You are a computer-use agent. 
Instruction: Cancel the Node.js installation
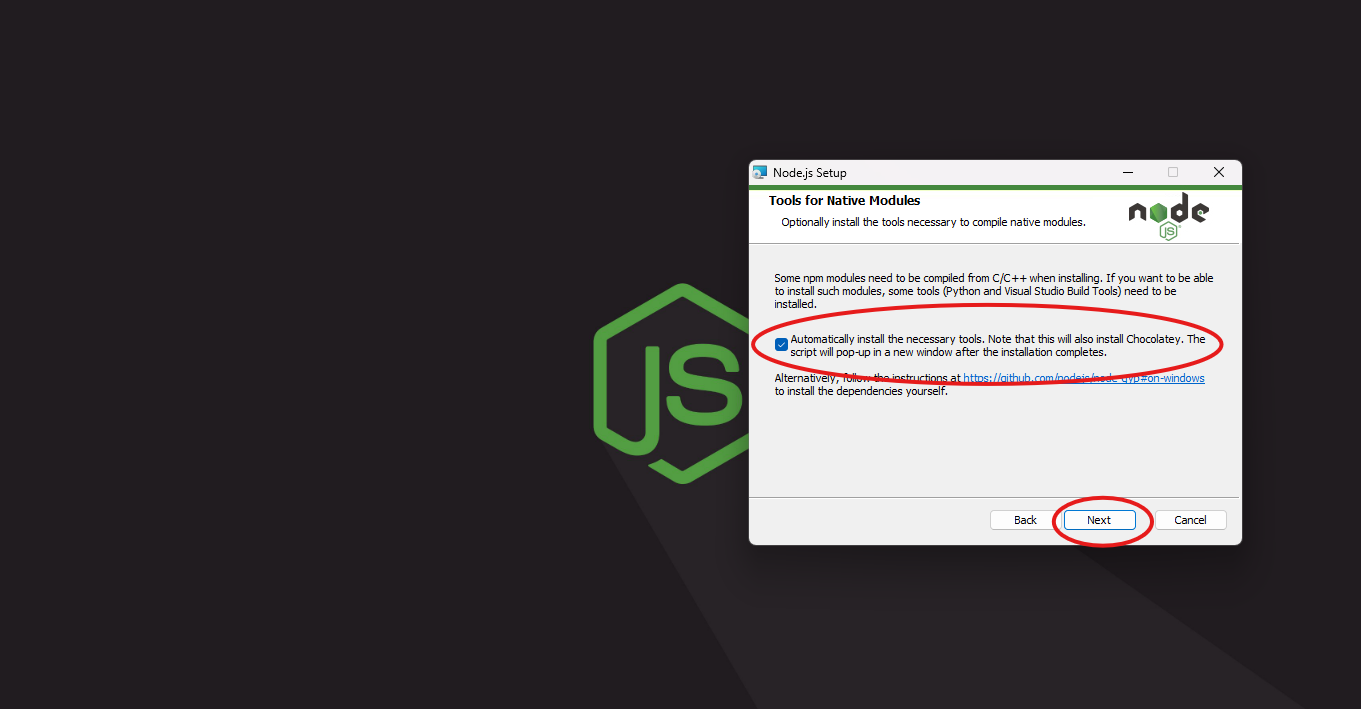[x=1190, y=520]
